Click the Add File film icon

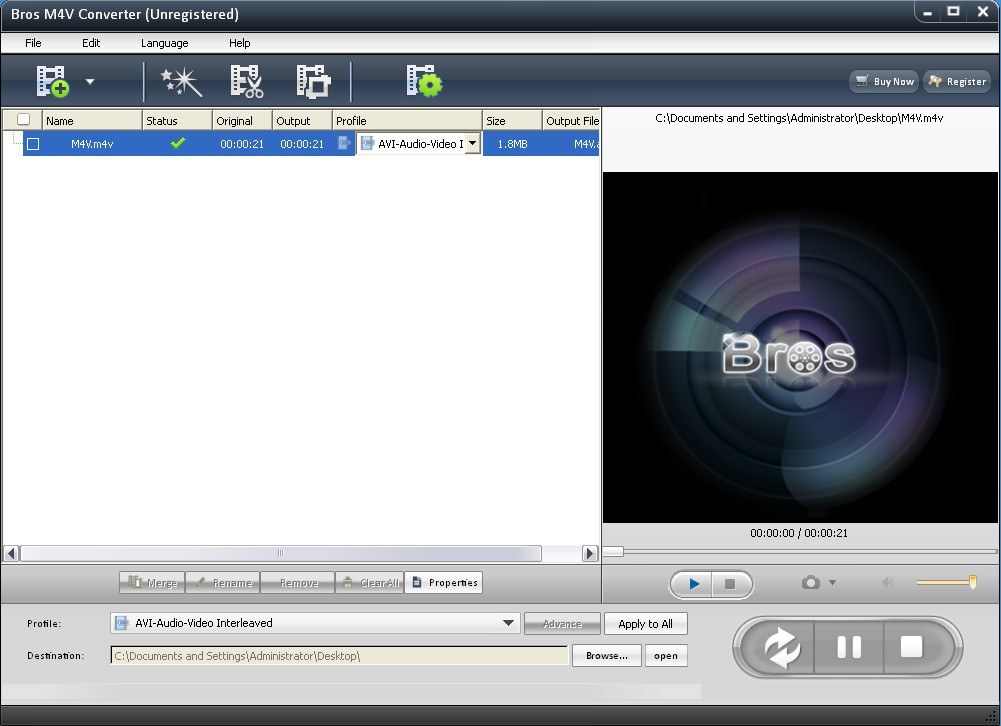click(52, 82)
